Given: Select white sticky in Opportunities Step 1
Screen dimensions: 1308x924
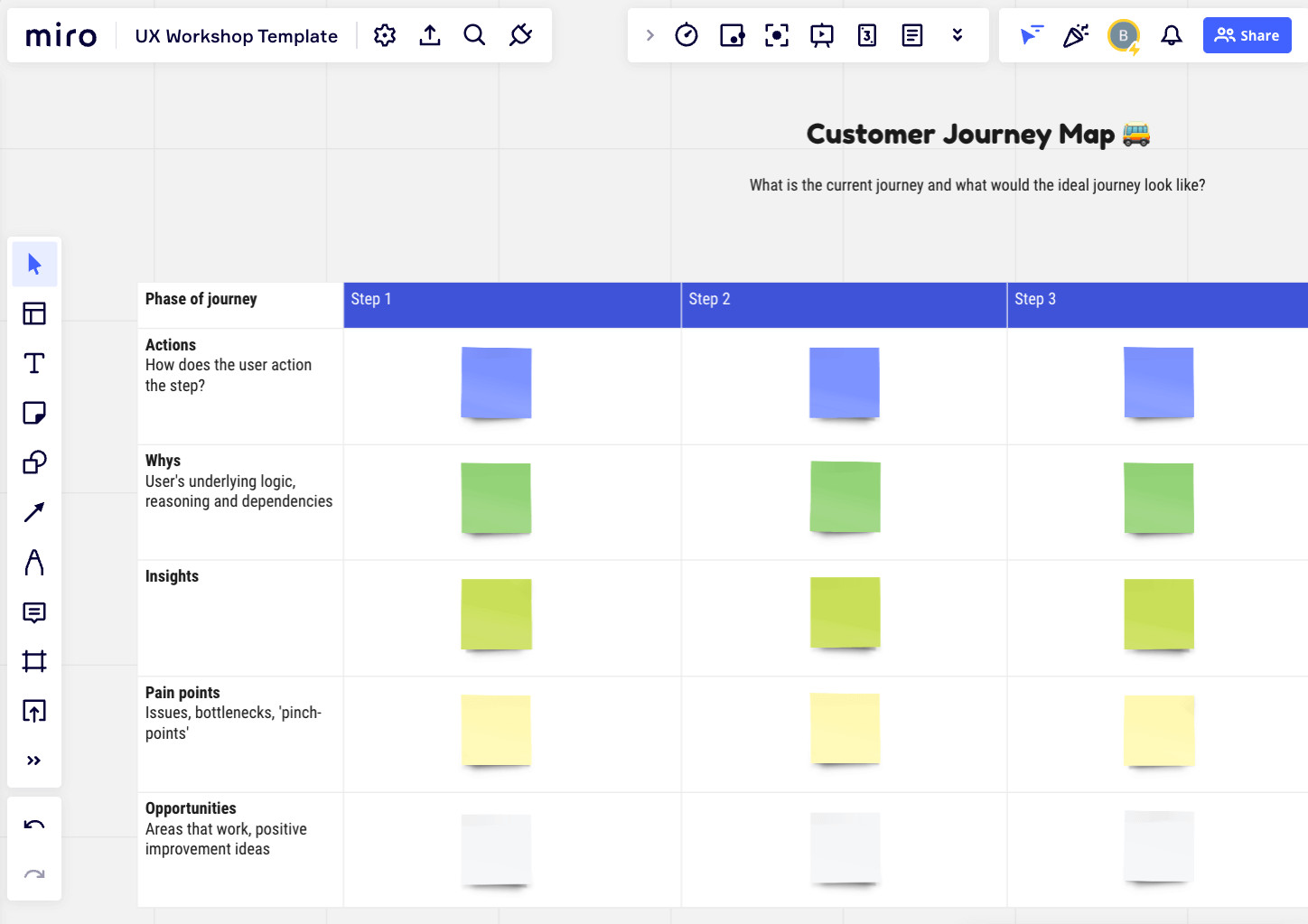Looking at the screenshot, I should pyautogui.click(x=496, y=849).
